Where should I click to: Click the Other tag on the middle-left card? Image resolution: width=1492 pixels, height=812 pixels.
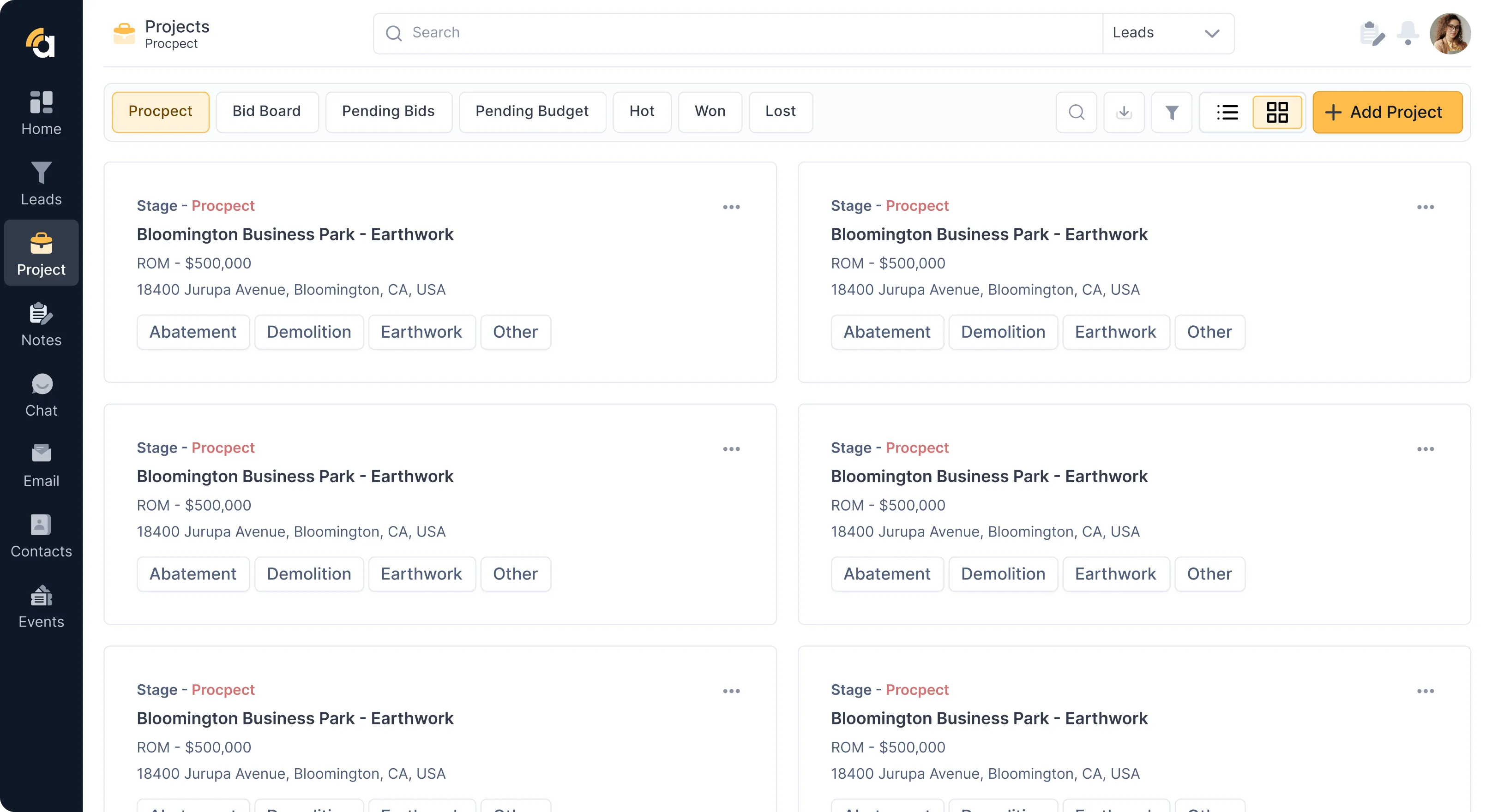(516, 574)
